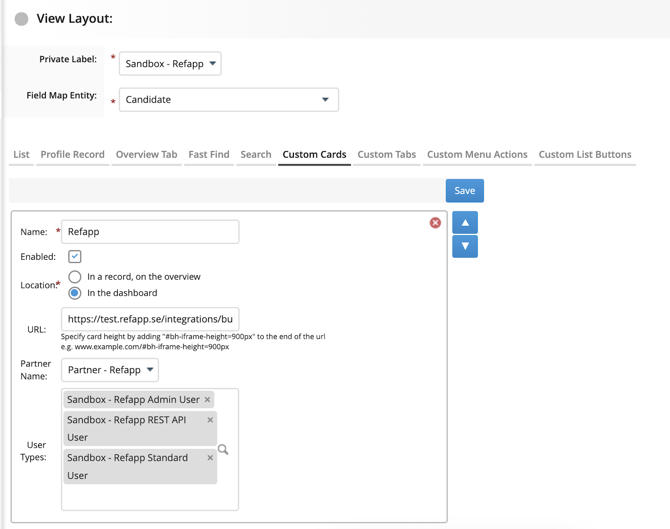The image size is (670, 529).
Task: Switch to the Custom Tabs tab
Action: pos(386,155)
